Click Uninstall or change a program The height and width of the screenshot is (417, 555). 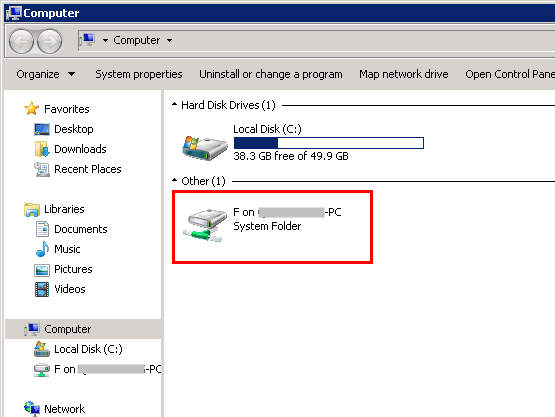click(x=271, y=74)
